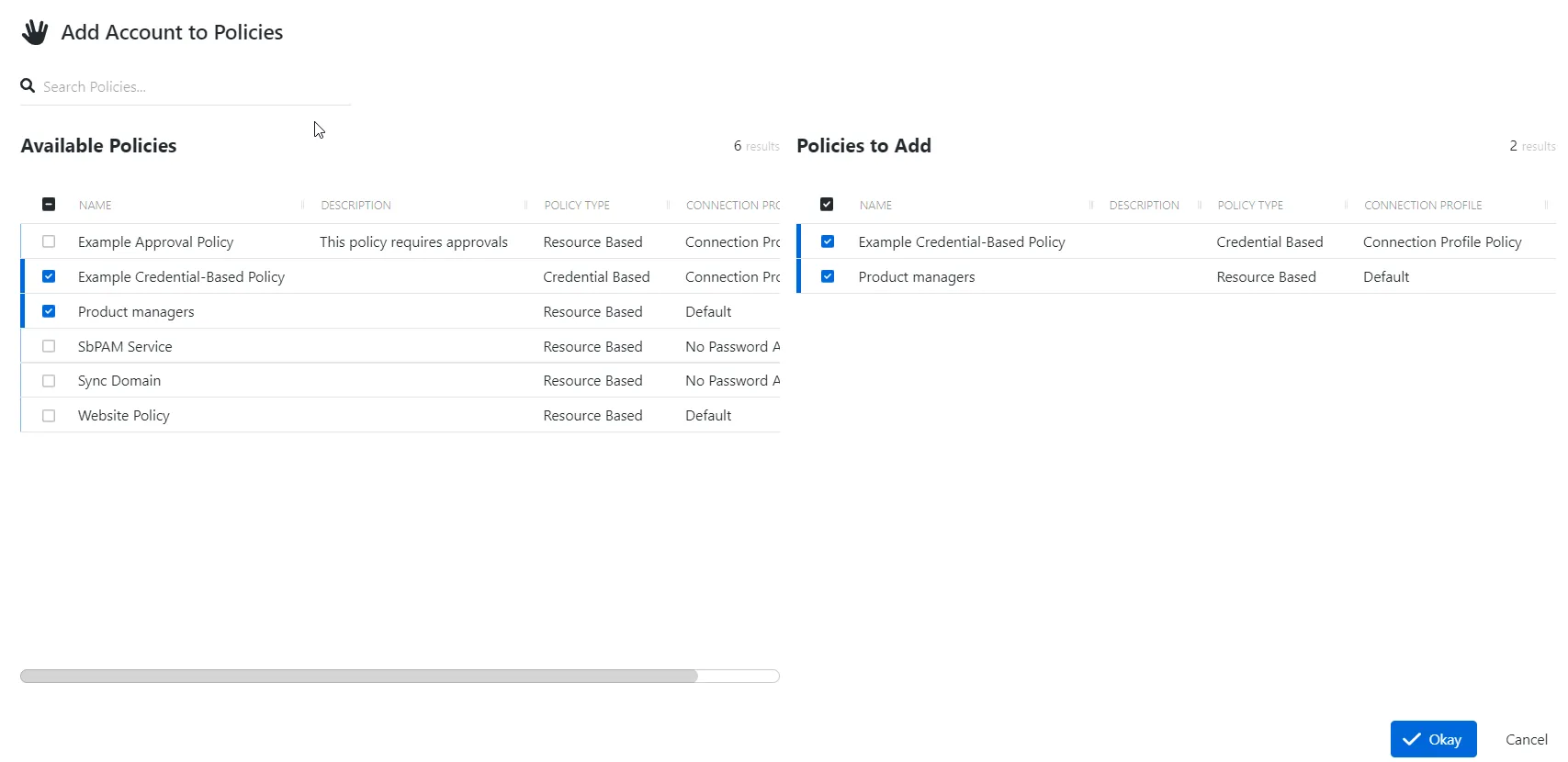
Task: Click the horizontal scrollbar under Available Policies
Action: click(359, 677)
